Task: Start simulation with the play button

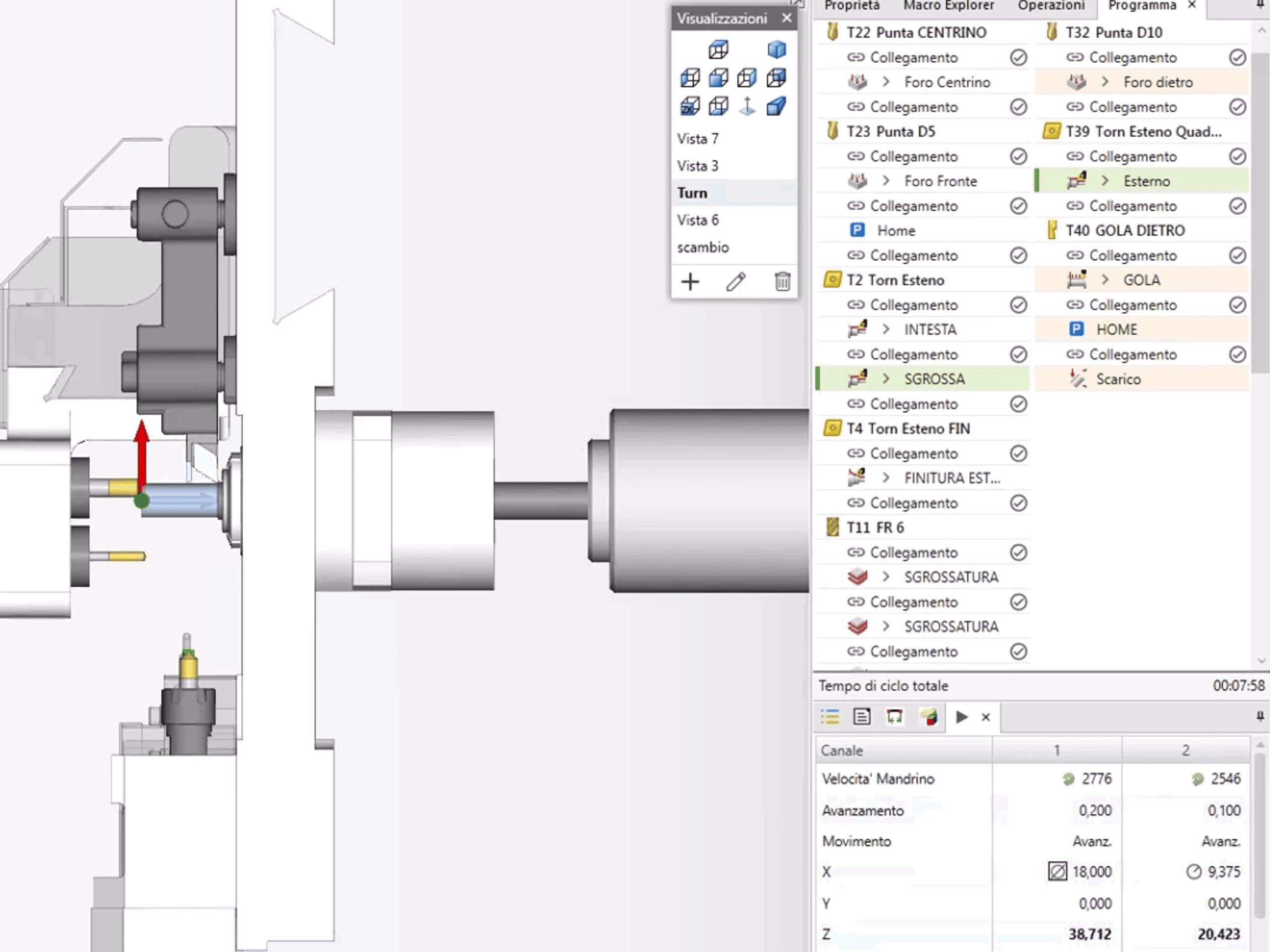Action: click(962, 716)
